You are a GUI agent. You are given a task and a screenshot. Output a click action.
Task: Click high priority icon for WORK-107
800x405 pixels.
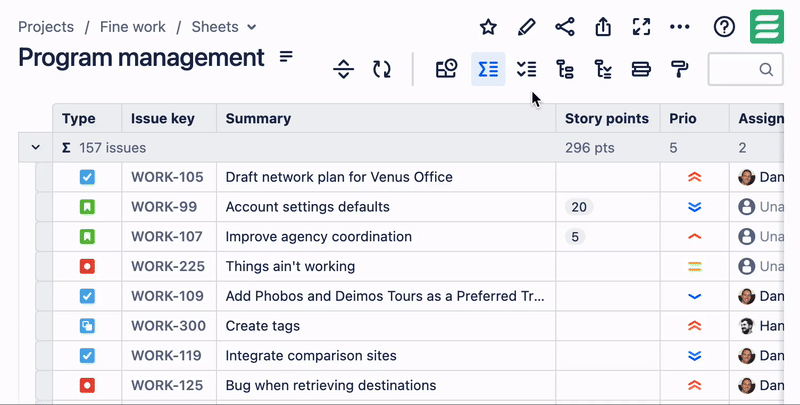point(694,237)
